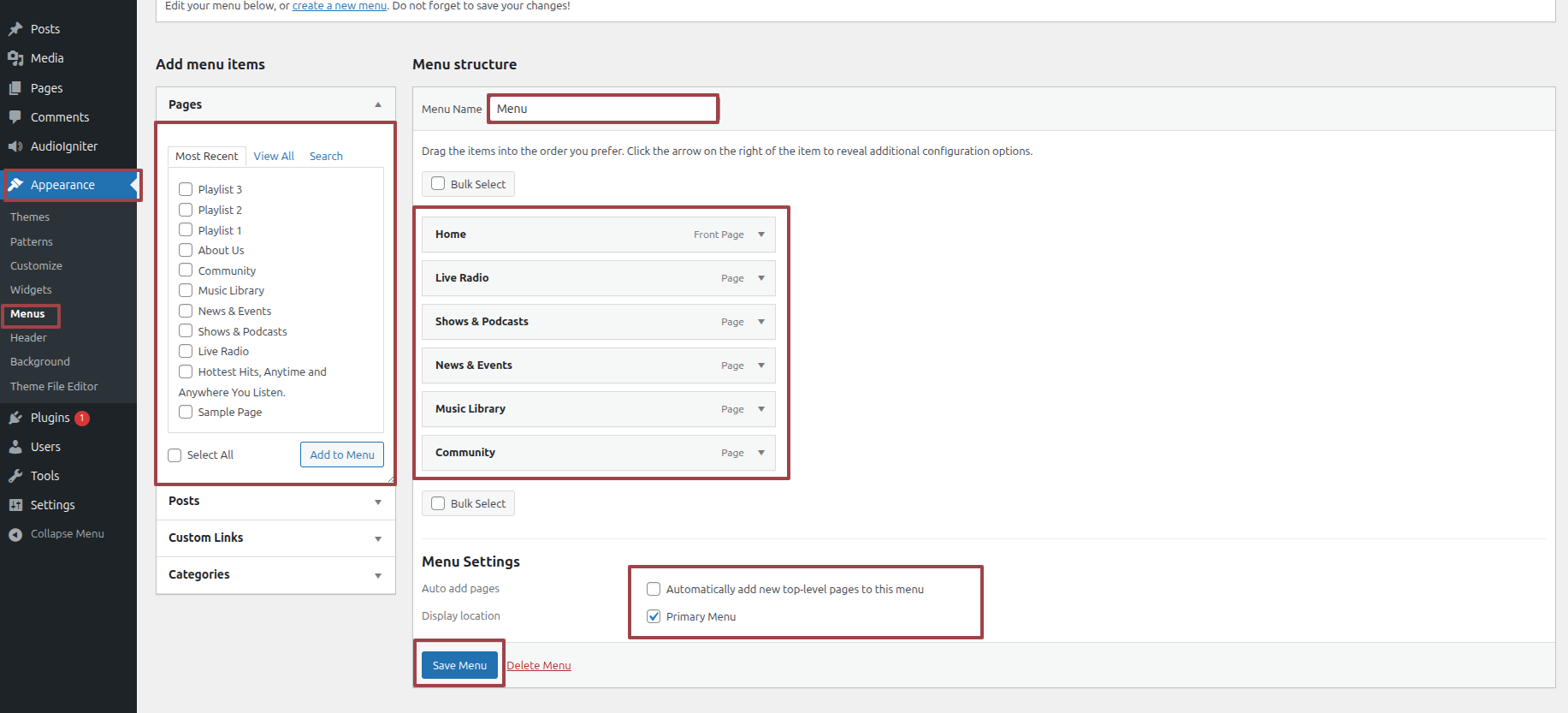Expand the Home menu item options

(761, 235)
